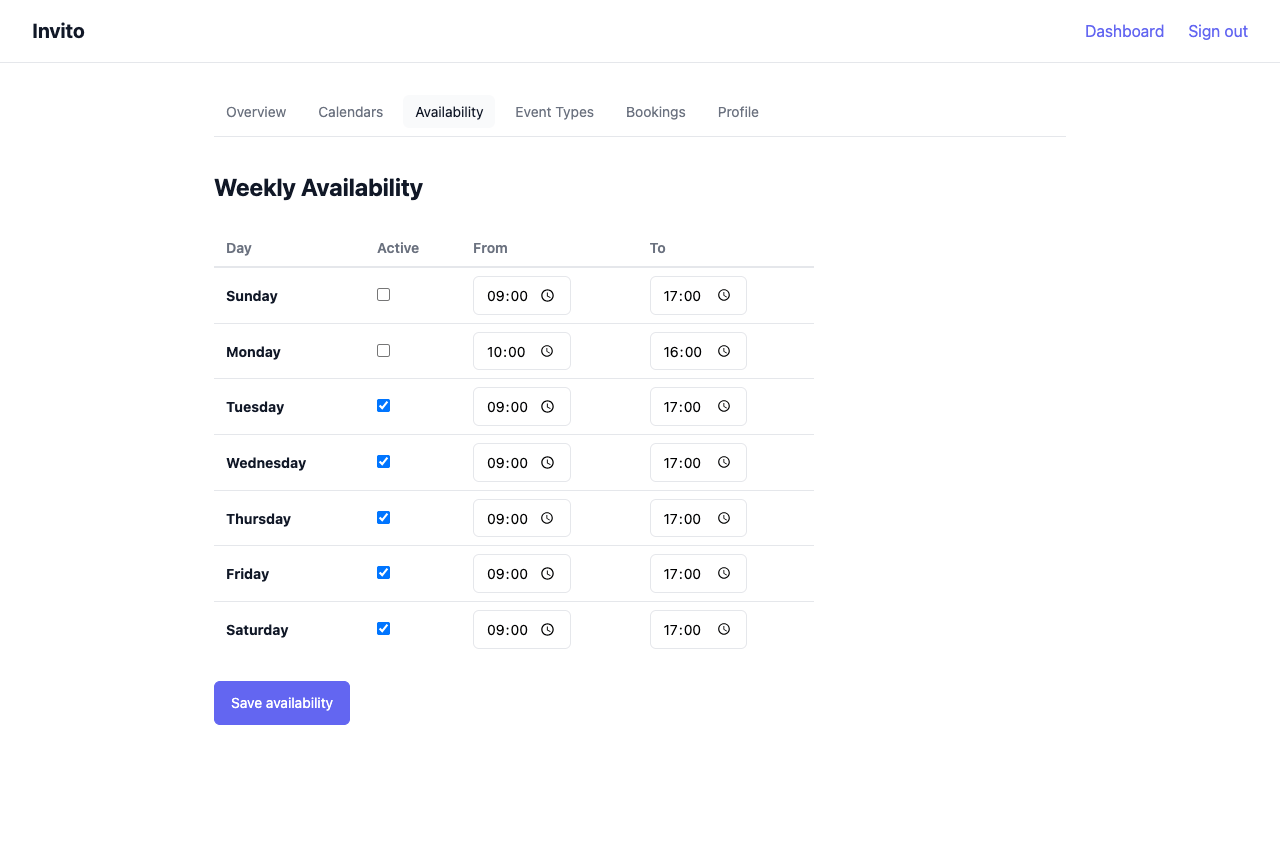The height and width of the screenshot is (860, 1280).
Task: Go to the Event Types tab
Action: (x=554, y=112)
